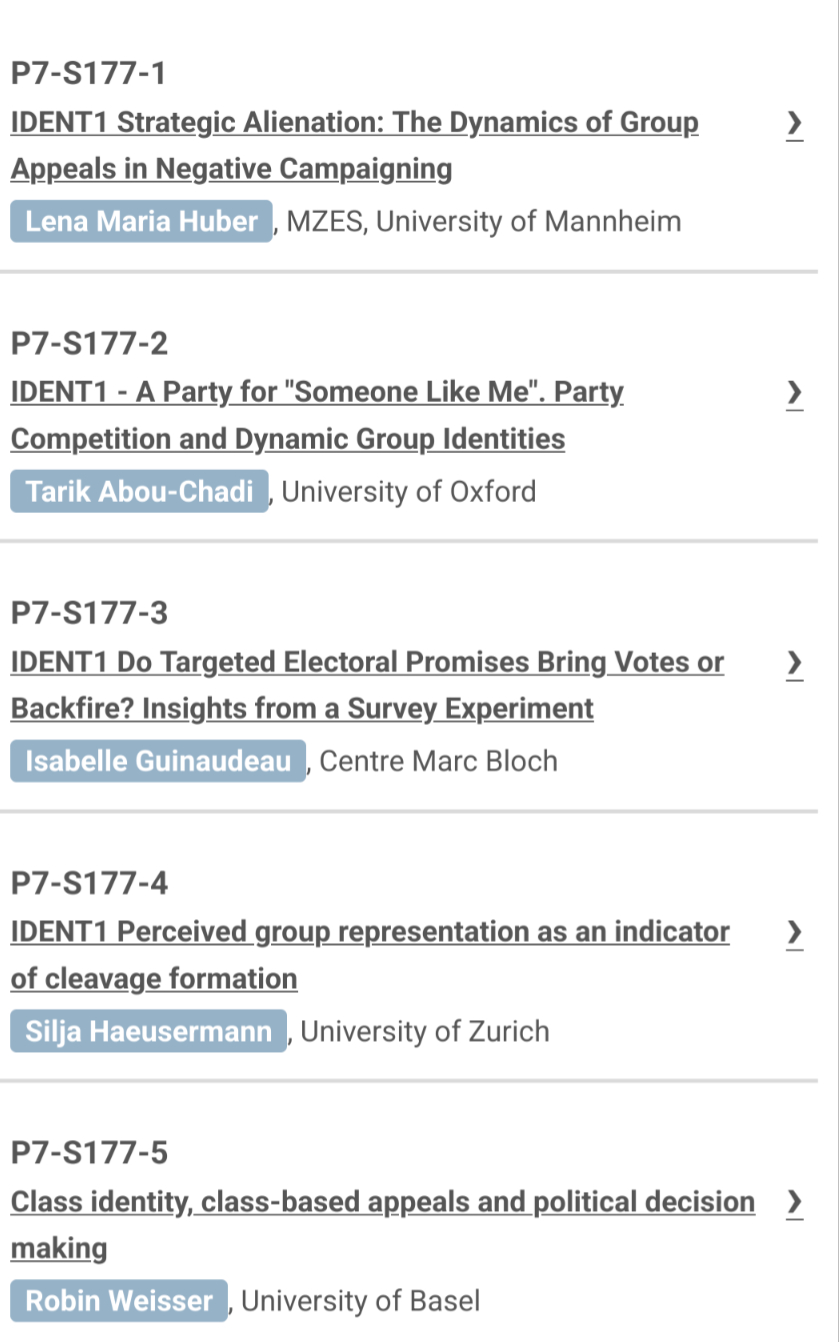This screenshot has height=1342, width=839.
Task: Select Lena Maria Huber author tag
Action: tap(141, 222)
